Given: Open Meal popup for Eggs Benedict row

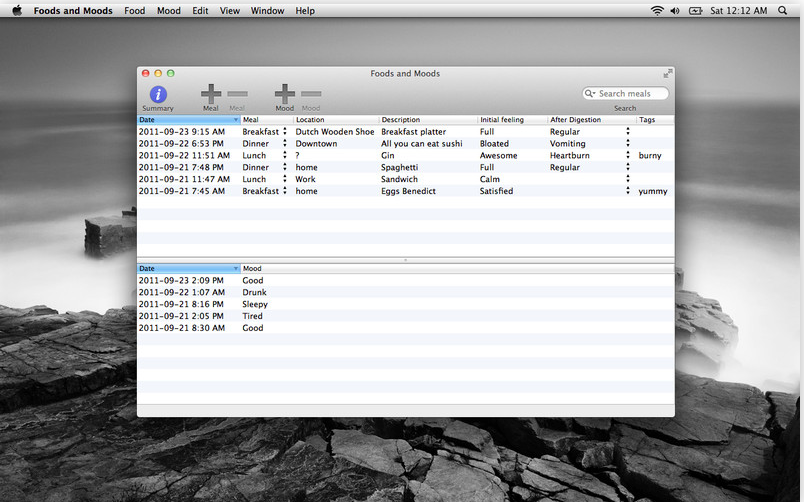Looking at the screenshot, I should [285, 190].
